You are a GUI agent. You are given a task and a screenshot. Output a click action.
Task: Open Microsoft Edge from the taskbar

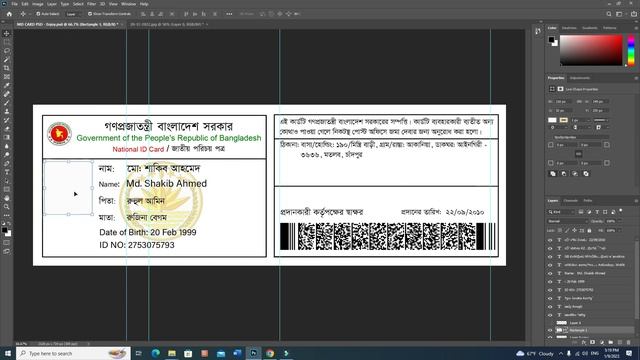coord(156,353)
